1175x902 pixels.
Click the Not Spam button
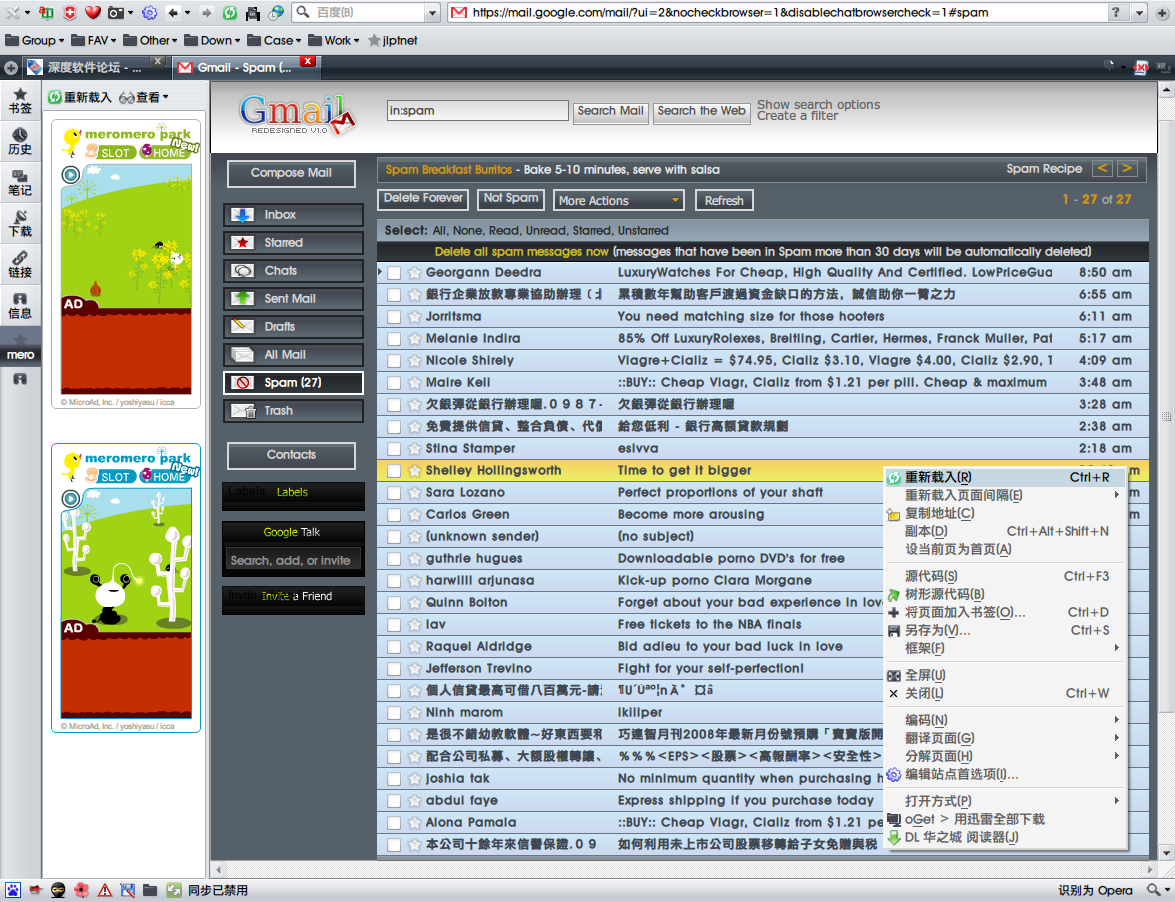[x=511, y=199]
